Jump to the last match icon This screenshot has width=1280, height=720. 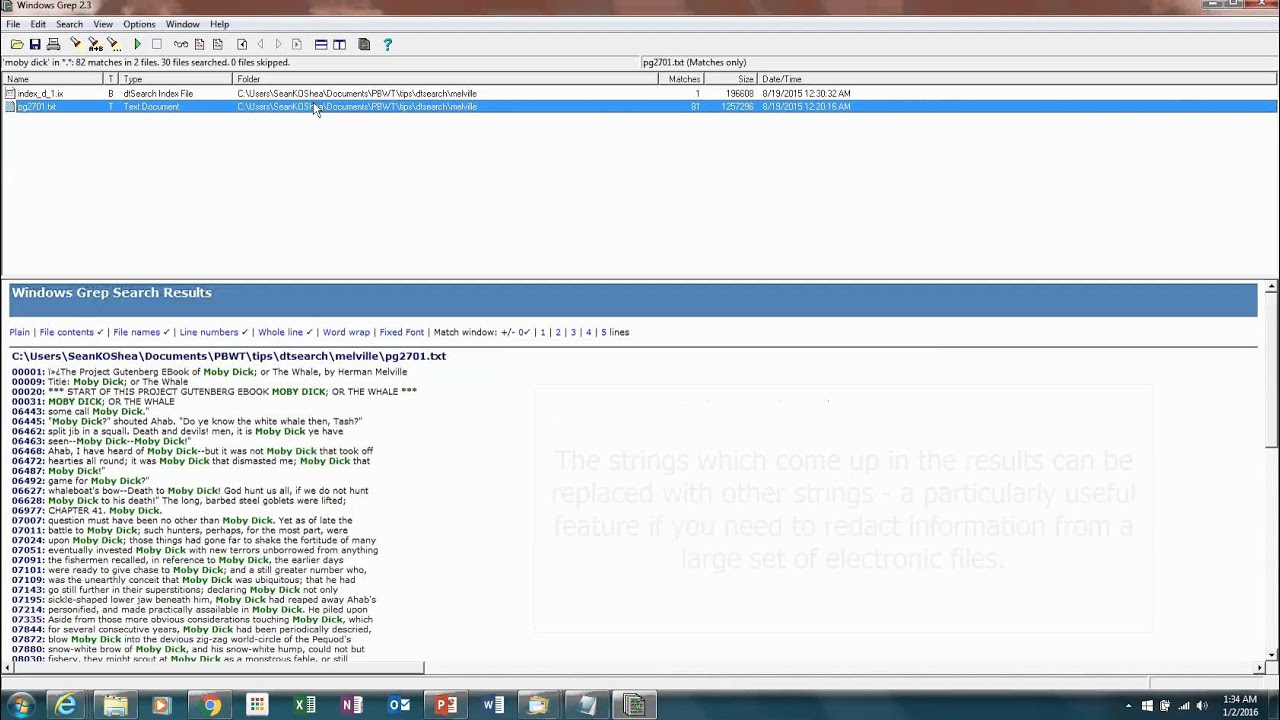(x=296, y=44)
